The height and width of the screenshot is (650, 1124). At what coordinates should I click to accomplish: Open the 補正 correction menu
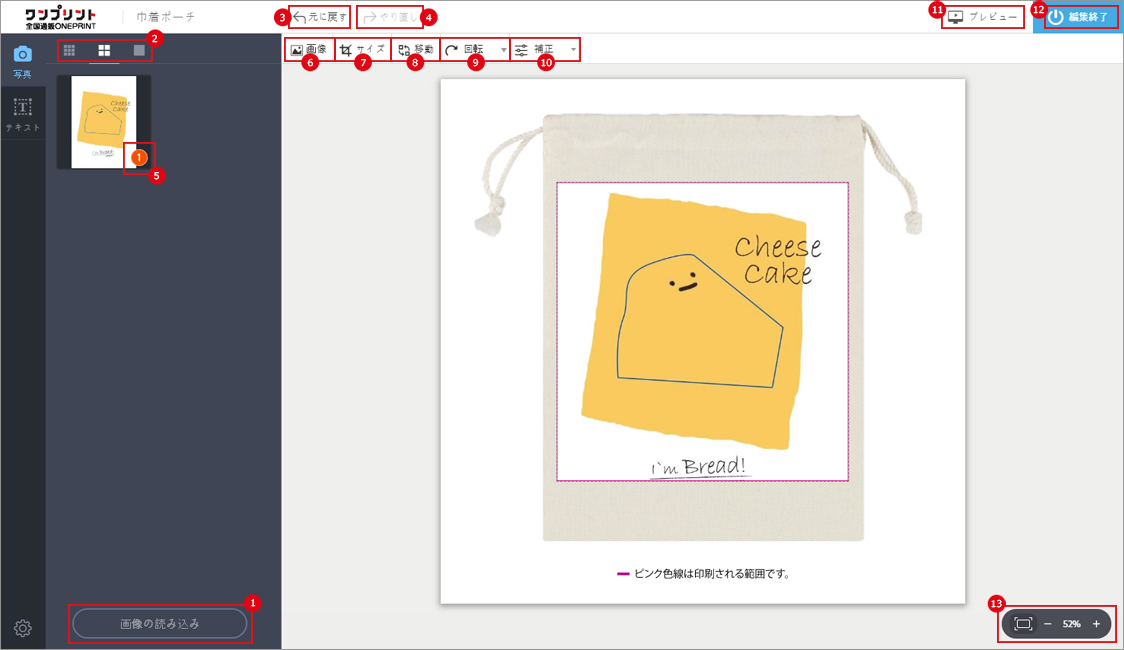coord(537,49)
